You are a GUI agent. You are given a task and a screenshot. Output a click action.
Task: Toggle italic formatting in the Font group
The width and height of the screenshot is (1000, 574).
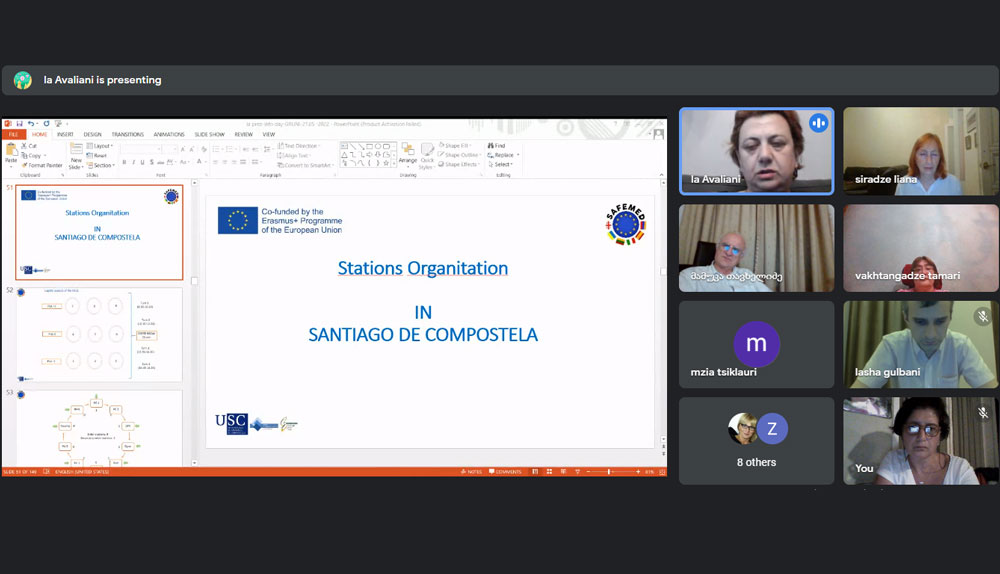134,162
